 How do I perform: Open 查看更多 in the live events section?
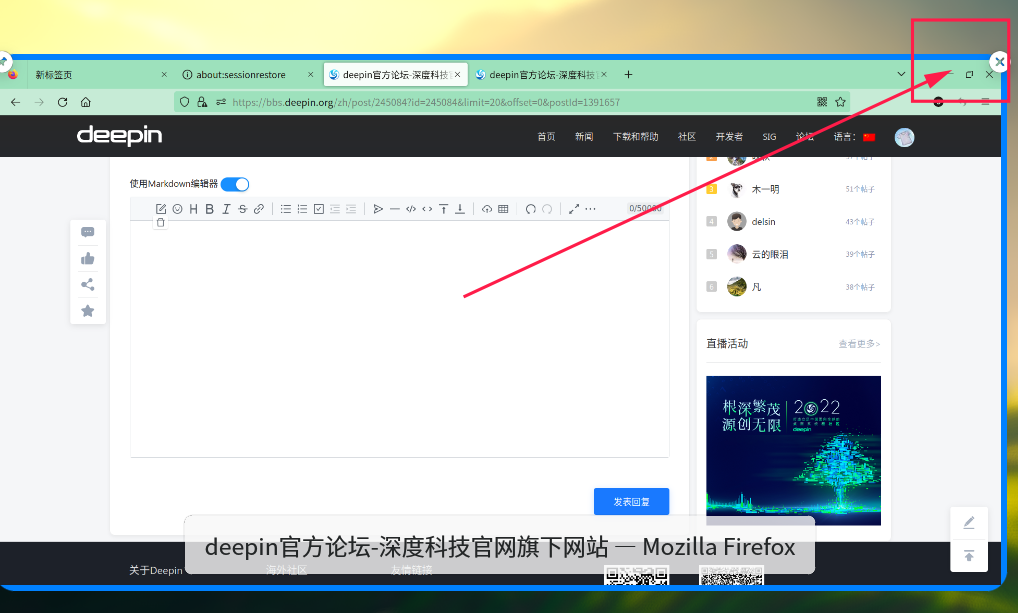click(x=858, y=343)
